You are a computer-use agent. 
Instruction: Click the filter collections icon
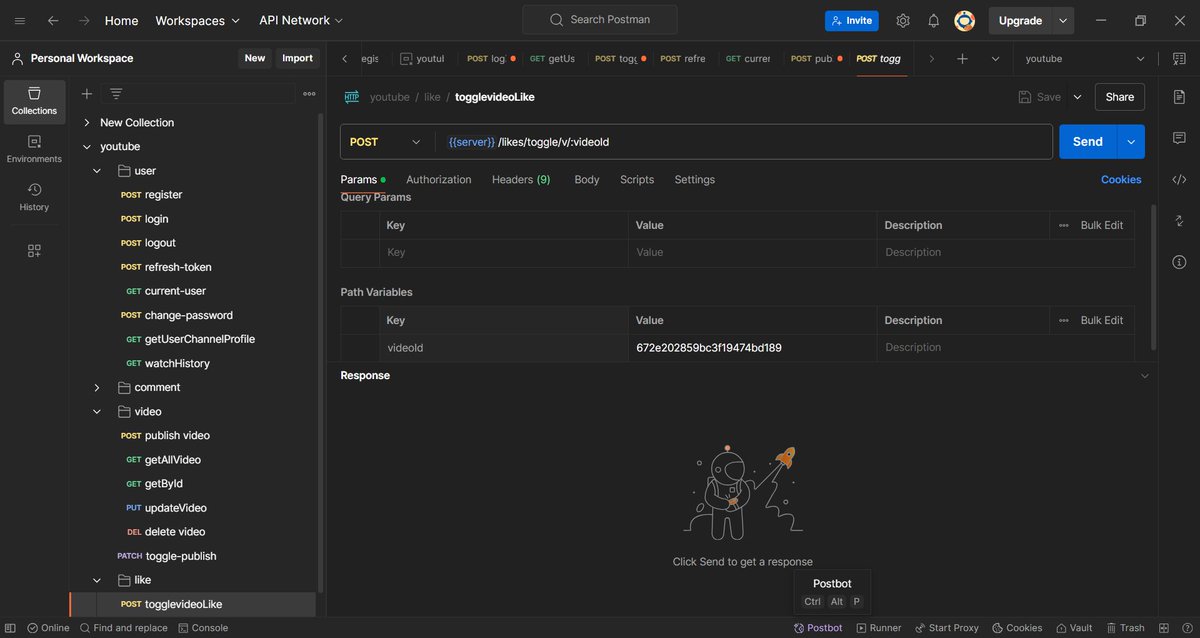tap(116, 93)
